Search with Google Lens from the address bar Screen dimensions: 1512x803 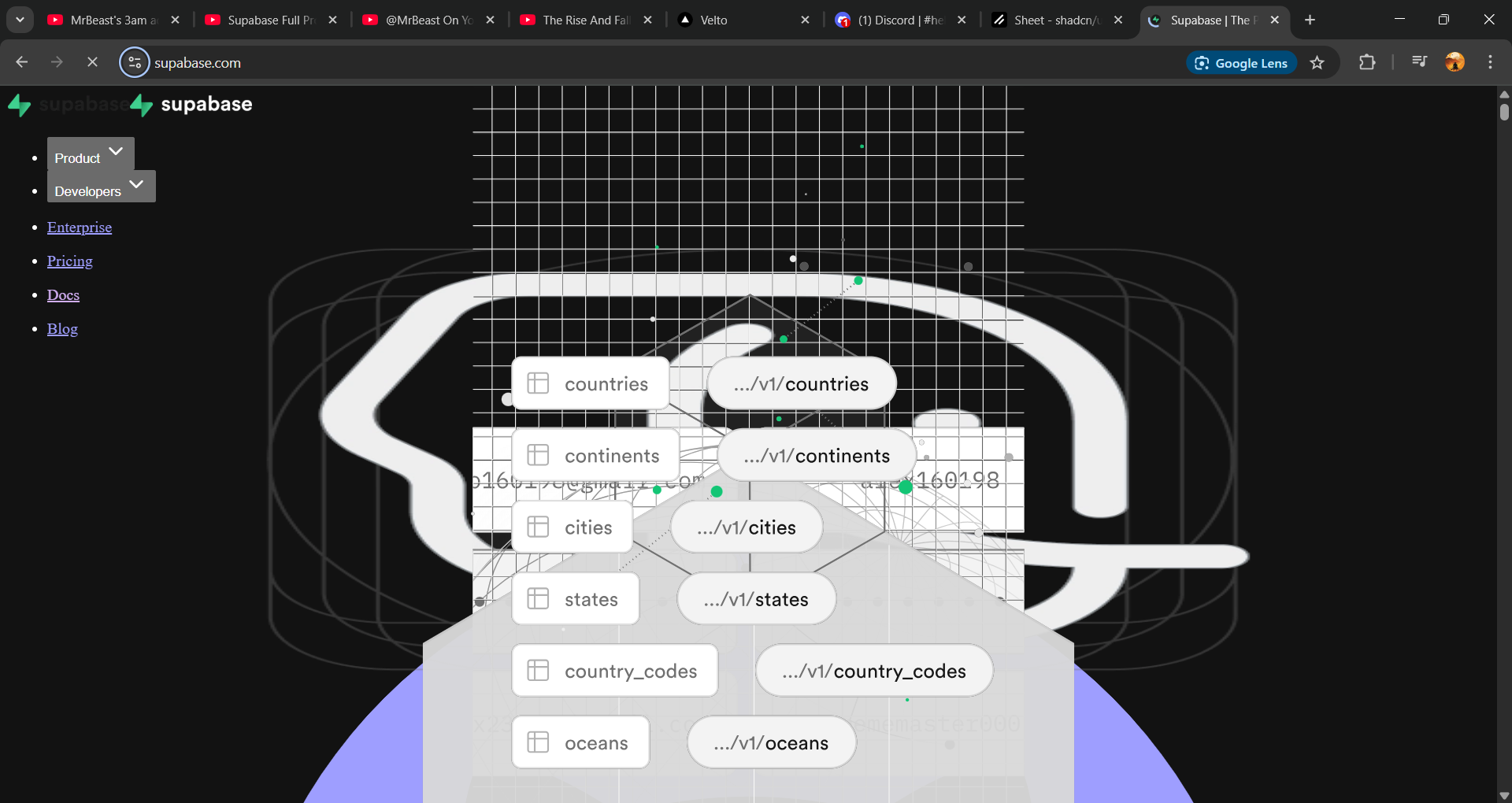tap(1241, 63)
